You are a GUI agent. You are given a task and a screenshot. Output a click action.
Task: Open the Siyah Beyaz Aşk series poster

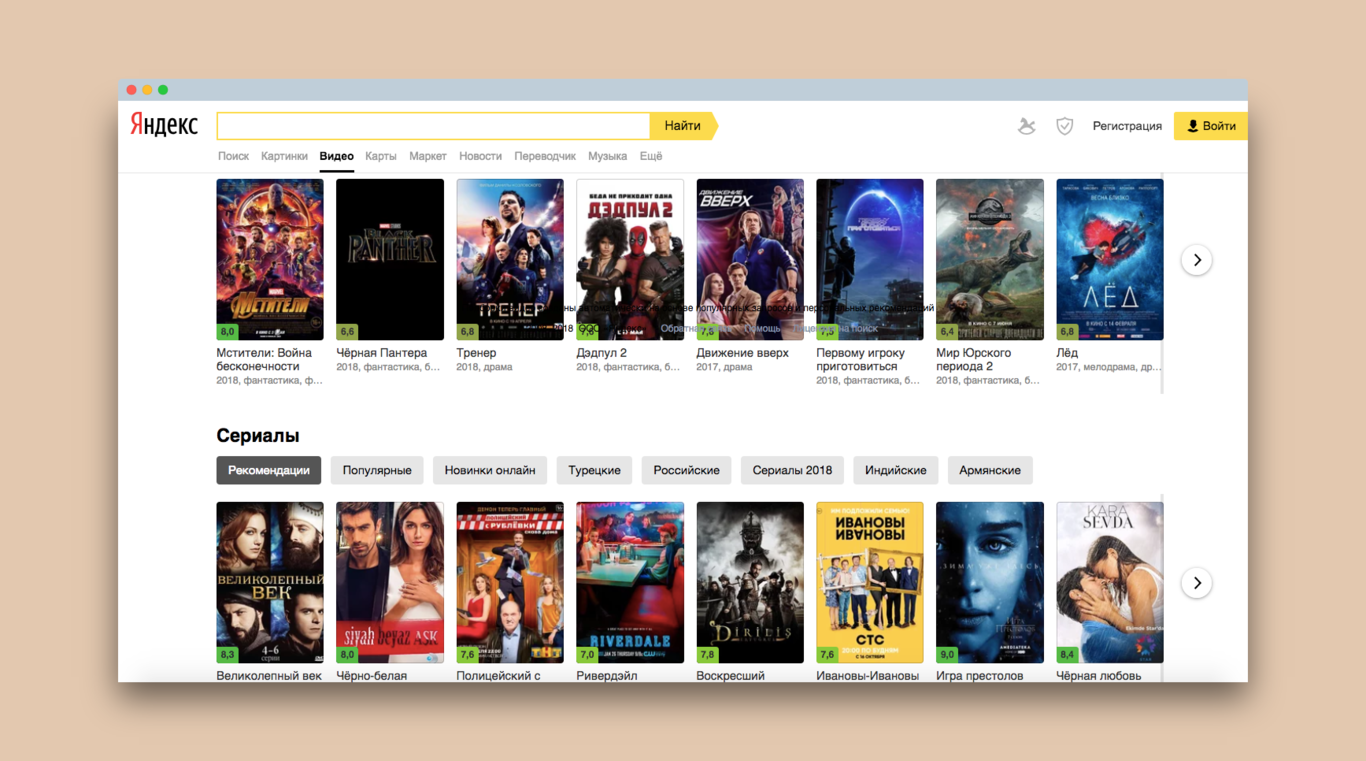[390, 583]
